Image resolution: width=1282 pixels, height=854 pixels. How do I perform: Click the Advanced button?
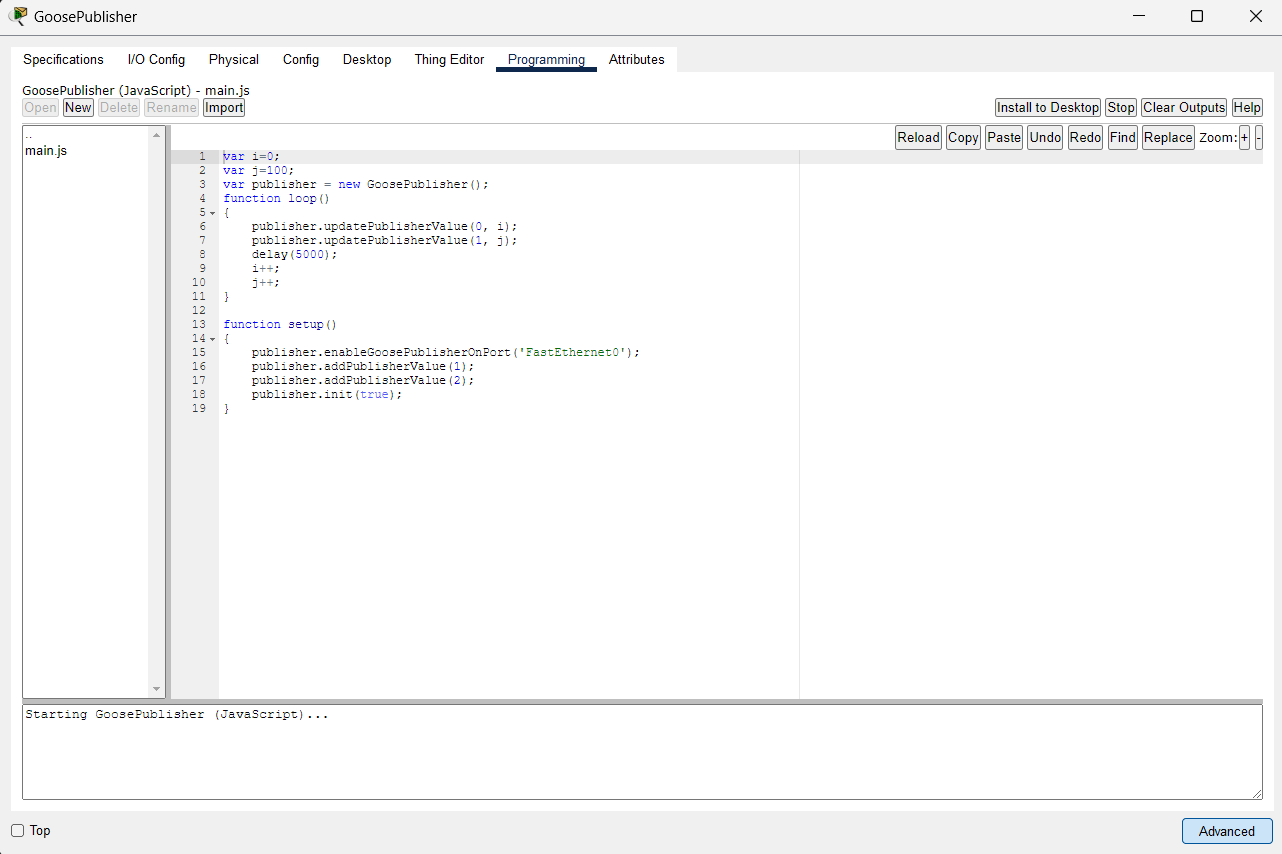point(1226,831)
